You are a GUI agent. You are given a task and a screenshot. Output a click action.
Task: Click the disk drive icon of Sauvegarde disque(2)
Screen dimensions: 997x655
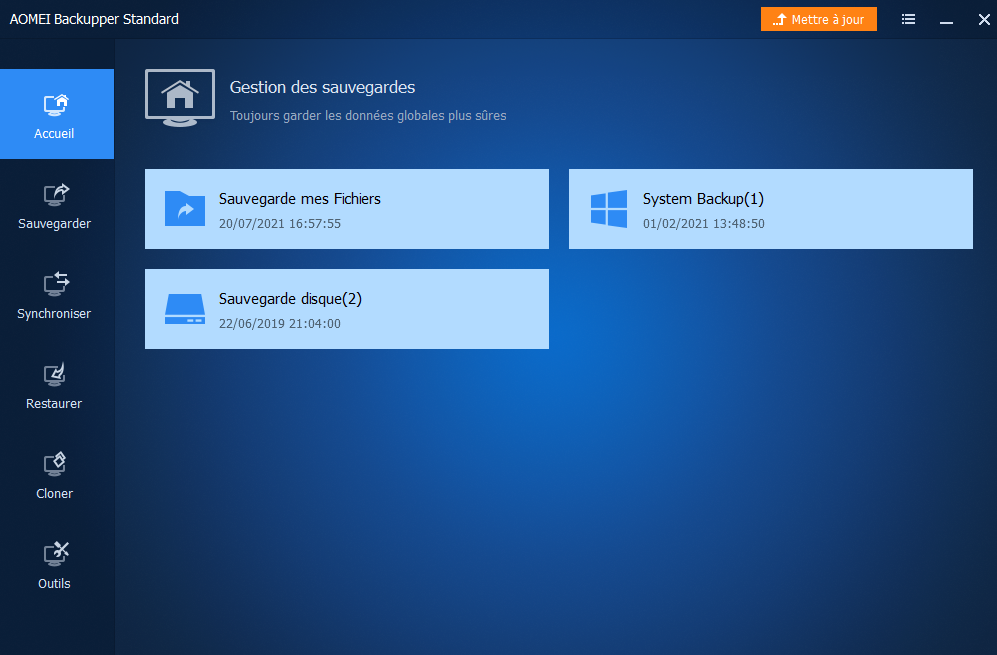click(185, 308)
